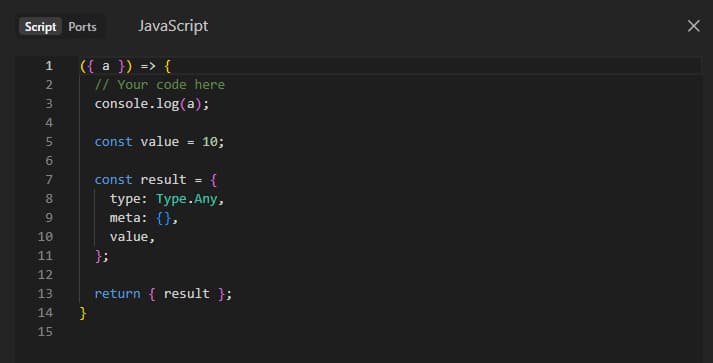Viewport: 713px width, 363px height.
Task: Click line number 15 in gutter
Action: coord(45,332)
